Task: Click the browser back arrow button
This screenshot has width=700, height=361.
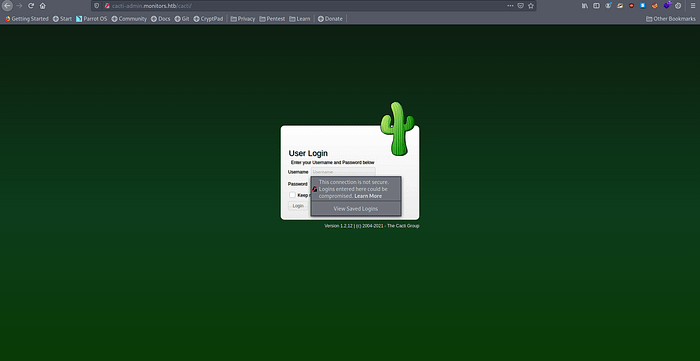Action: pyautogui.click(x=8, y=6)
